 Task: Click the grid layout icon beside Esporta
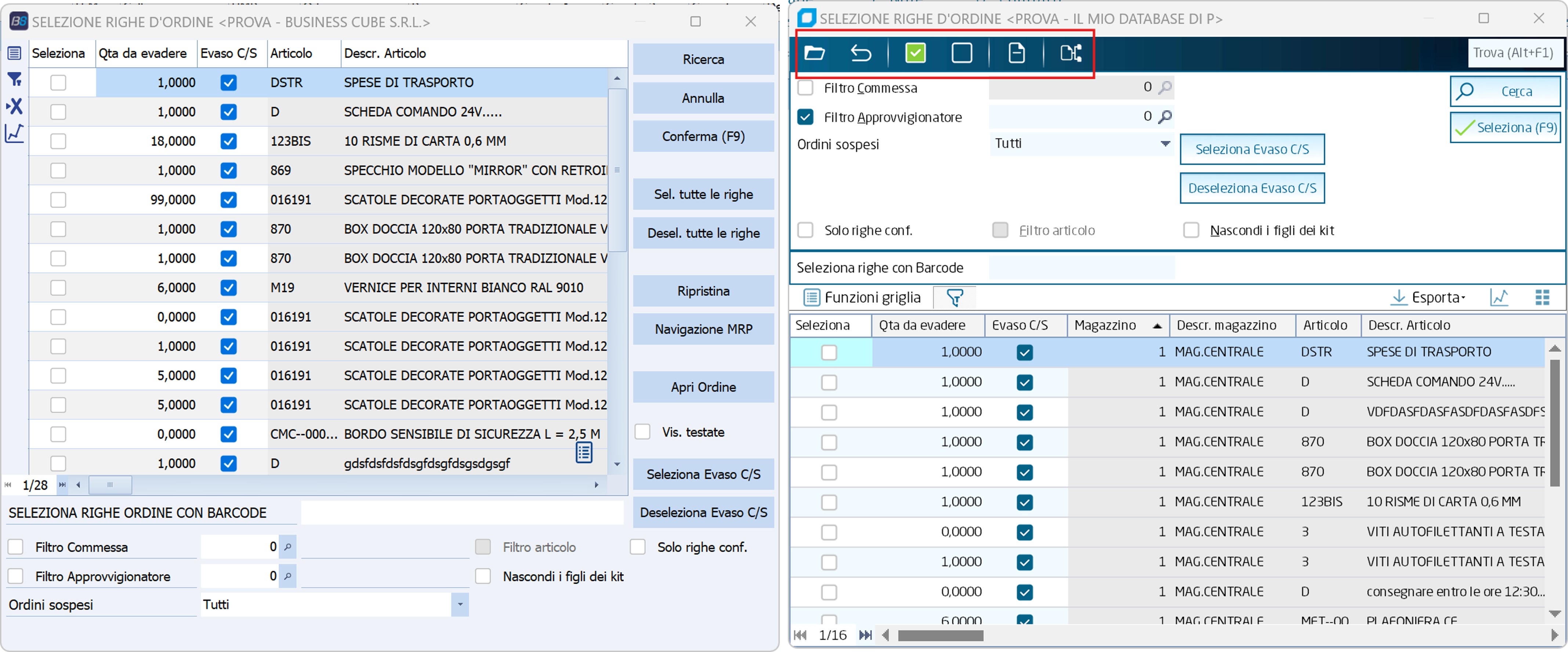coord(1542,298)
